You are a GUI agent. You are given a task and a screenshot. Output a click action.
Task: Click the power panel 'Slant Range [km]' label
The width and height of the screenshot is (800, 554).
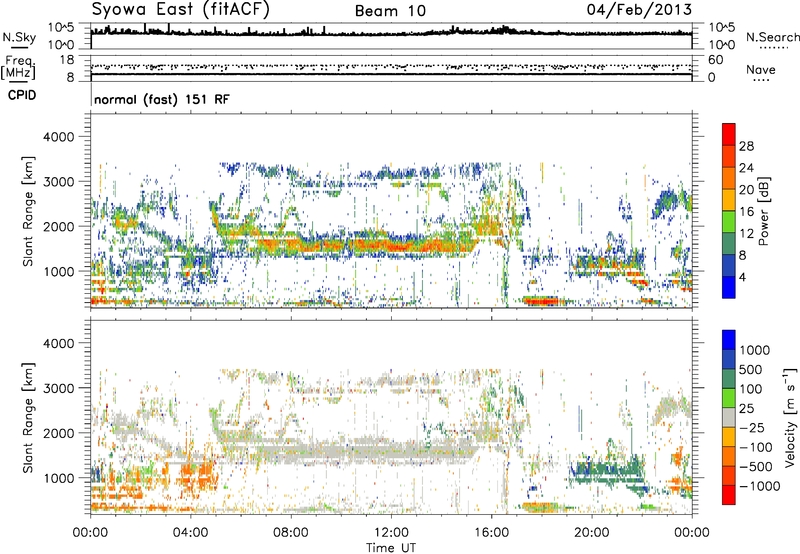(28, 211)
